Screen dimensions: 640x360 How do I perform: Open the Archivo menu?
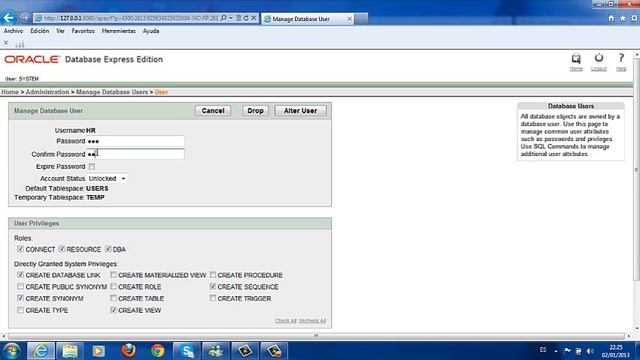(x=13, y=31)
